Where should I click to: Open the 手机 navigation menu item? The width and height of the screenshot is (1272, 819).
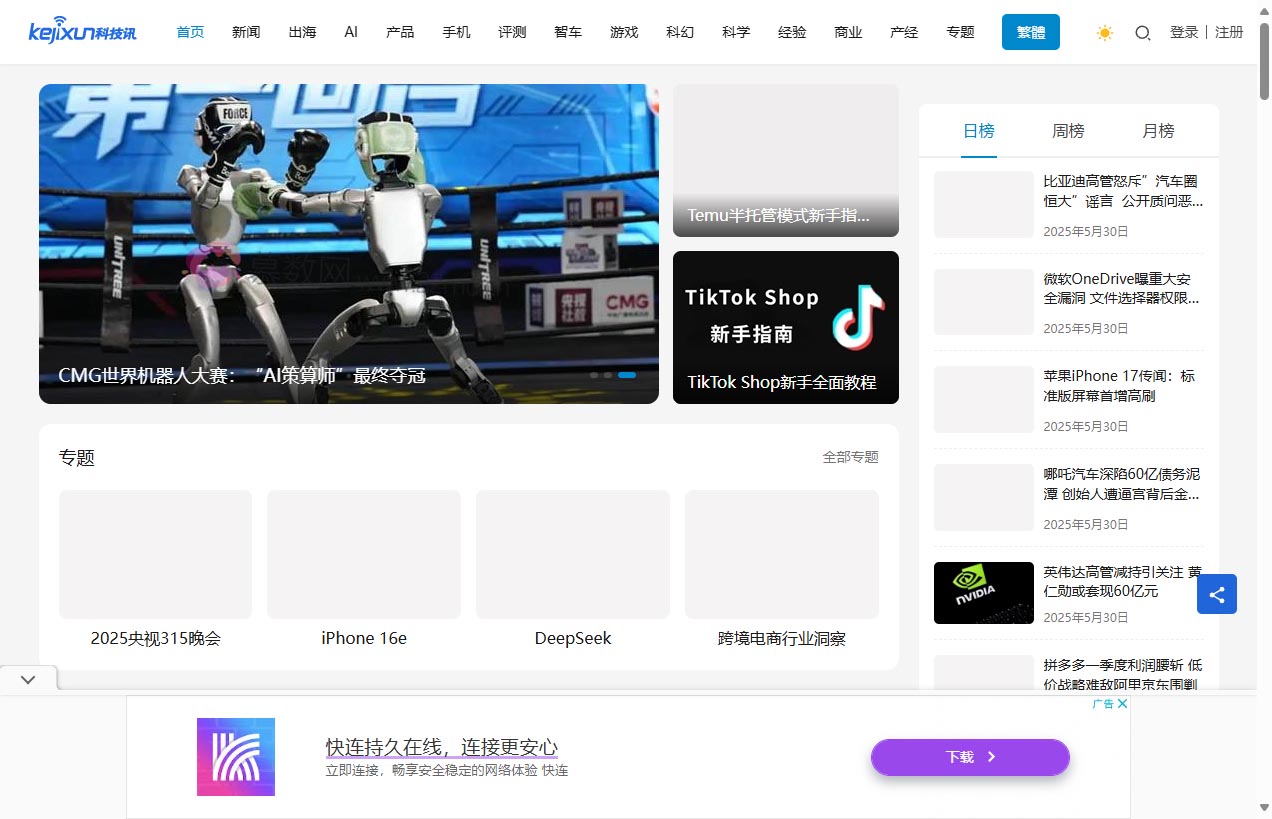[456, 32]
